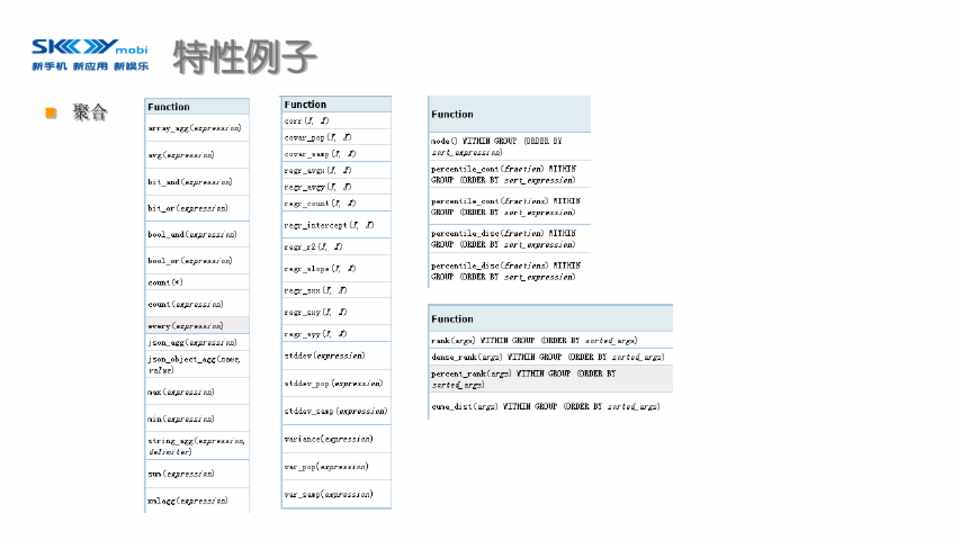Click the highlighted every(expression) row
This screenshot has height=540, width=960.
pyautogui.click(x=196, y=326)
